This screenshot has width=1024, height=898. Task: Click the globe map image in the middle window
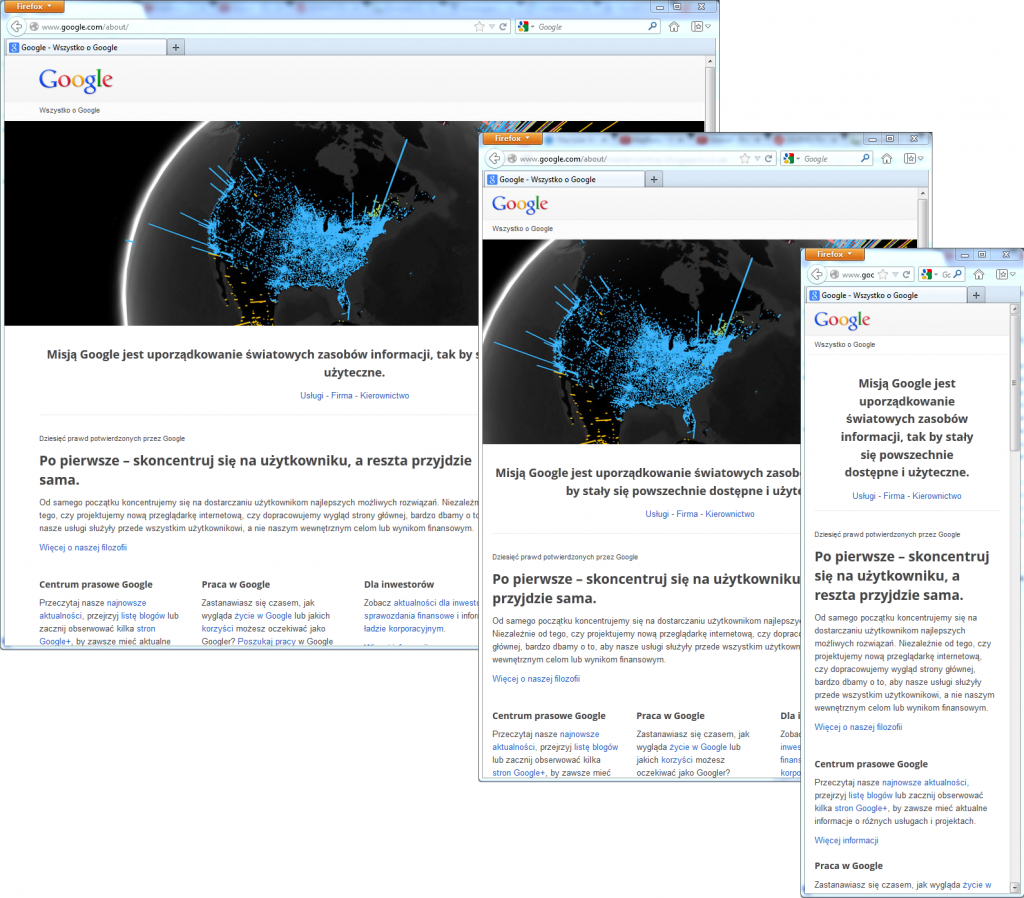641,342
